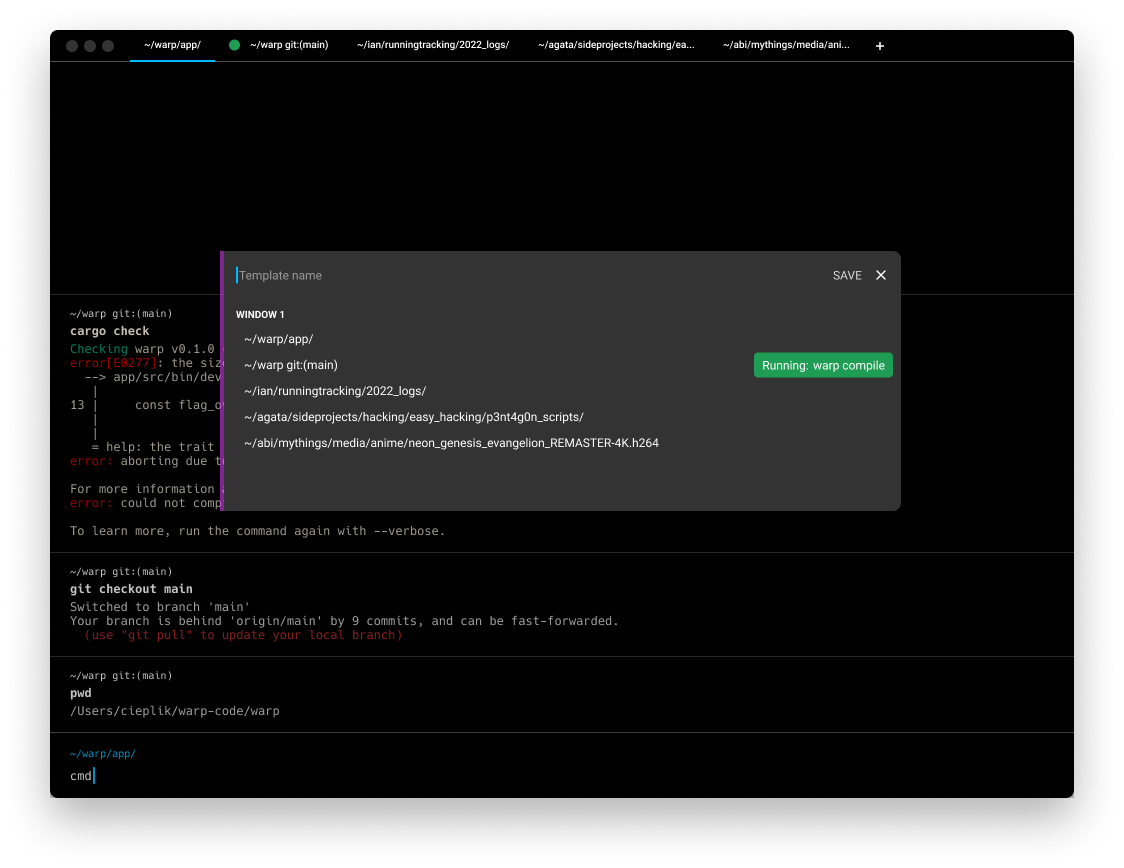Click the 'cargo check' command block header

(x=110, y=331)
